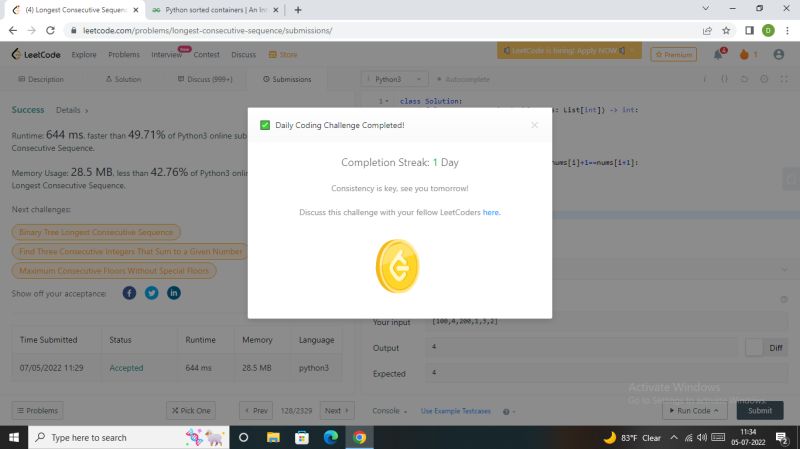Share this page icon in address bar
The width and height of the screenshot is (800, 449).
click(707, 31)
